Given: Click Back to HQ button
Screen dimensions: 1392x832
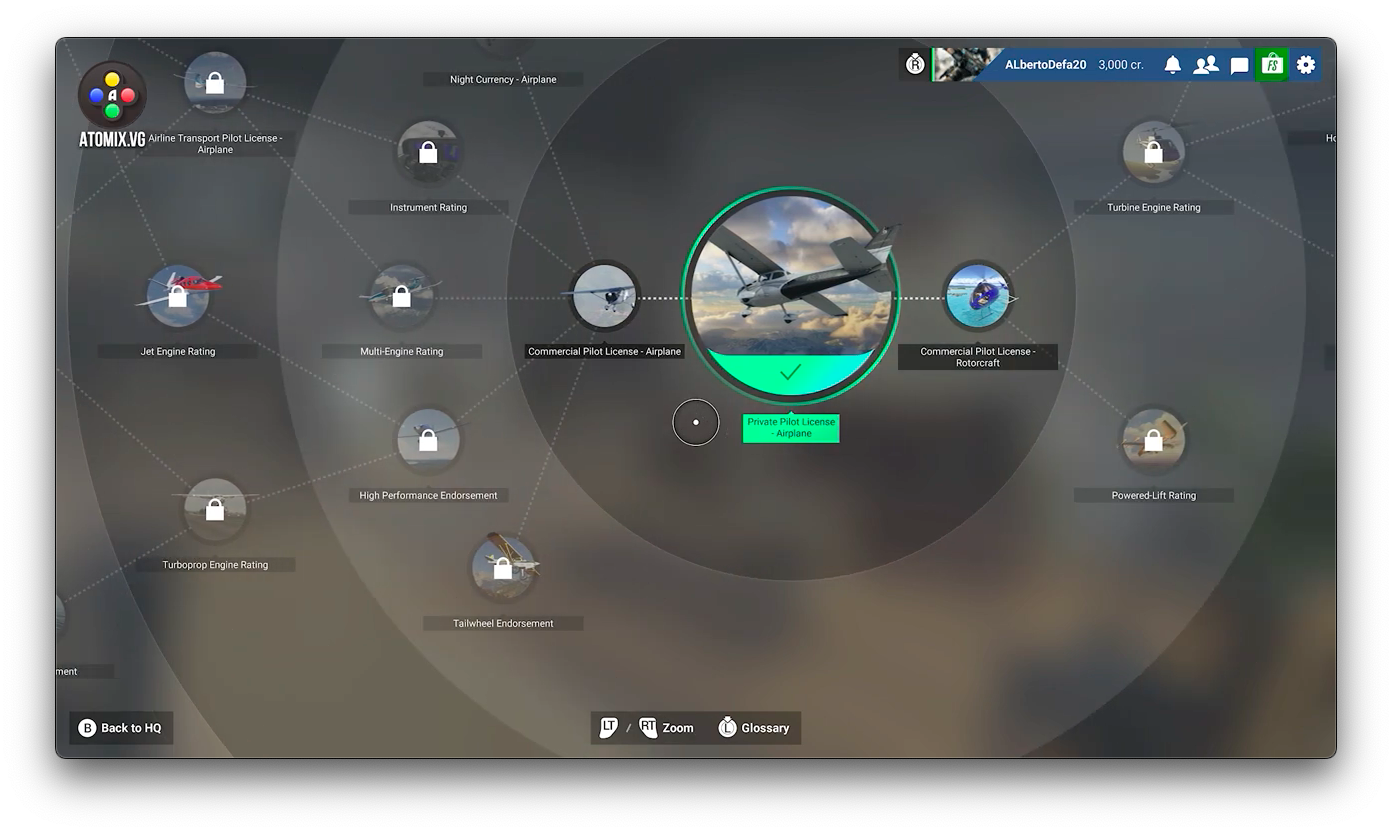Looking at the screenshot, I should [121, 728].
